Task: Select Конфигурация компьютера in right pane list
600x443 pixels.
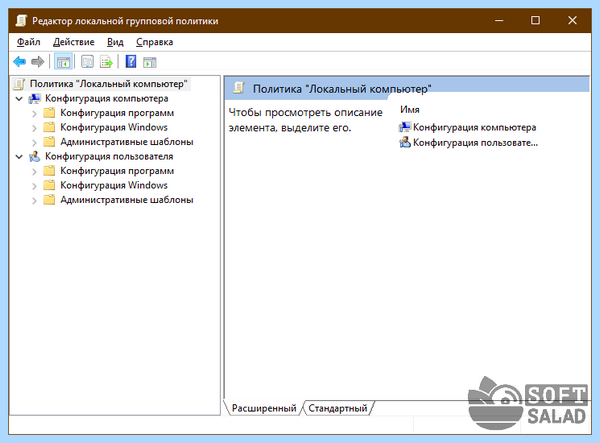Action: pyautogui.click(x=474, y=127)
